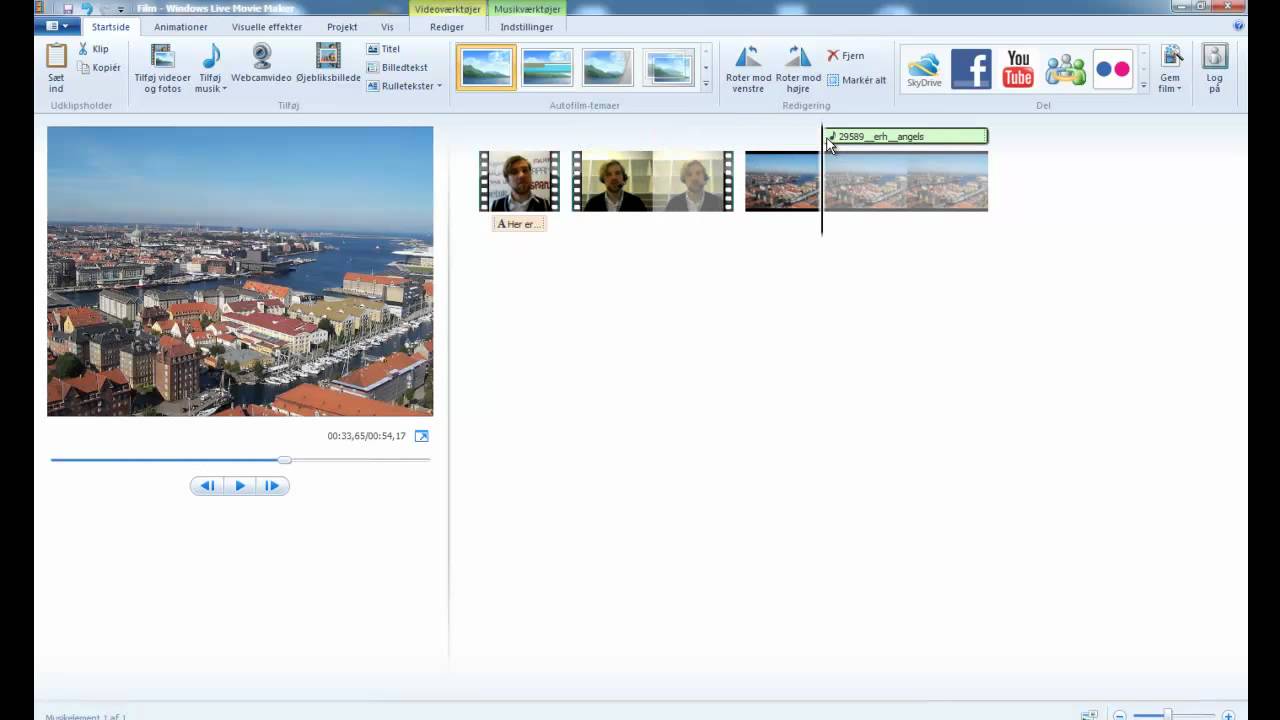
Task: Click the preview monitor image
Action: 240,271
